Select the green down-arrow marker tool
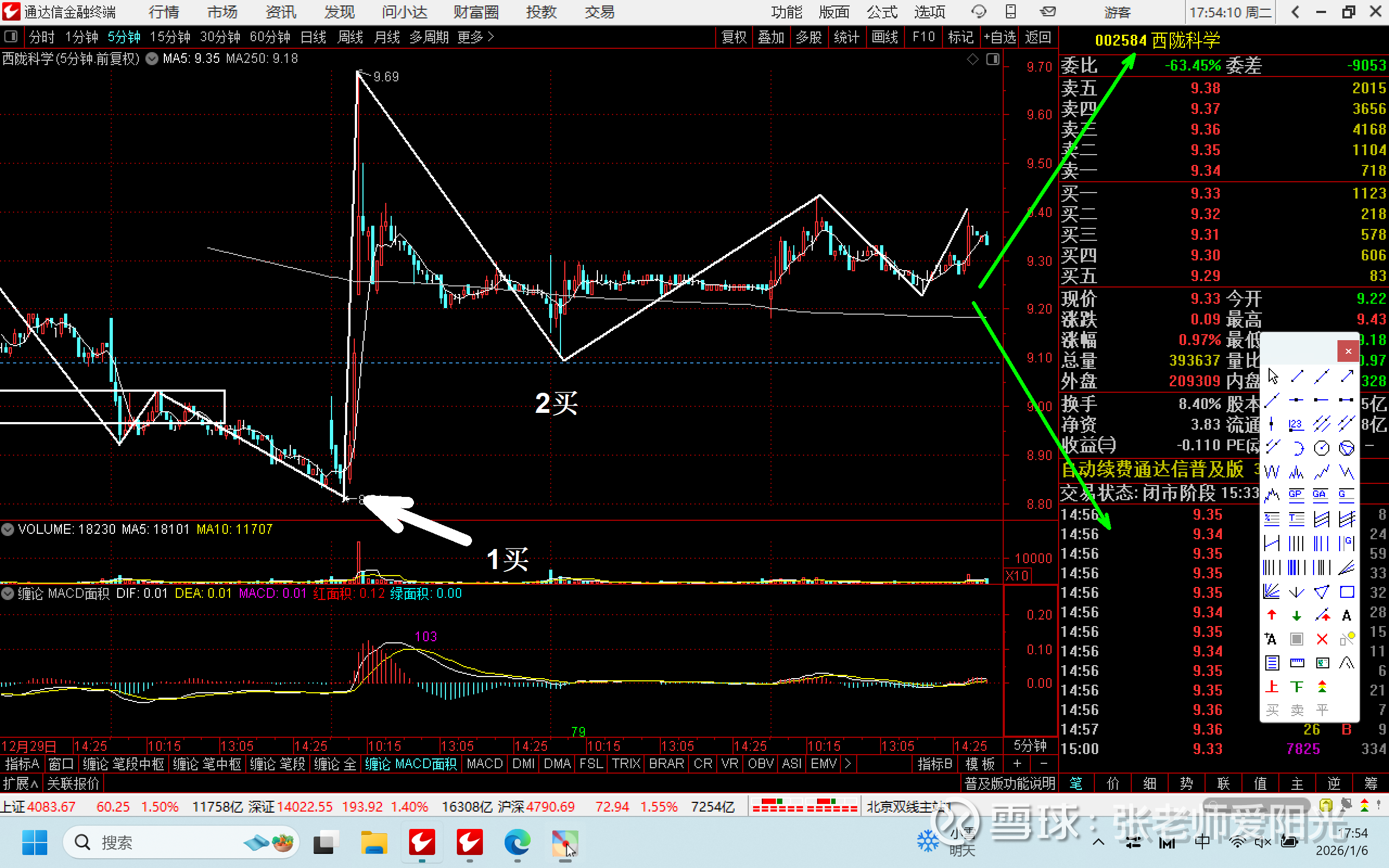This screenshot has width=1389, height=868. [1297, 615]
